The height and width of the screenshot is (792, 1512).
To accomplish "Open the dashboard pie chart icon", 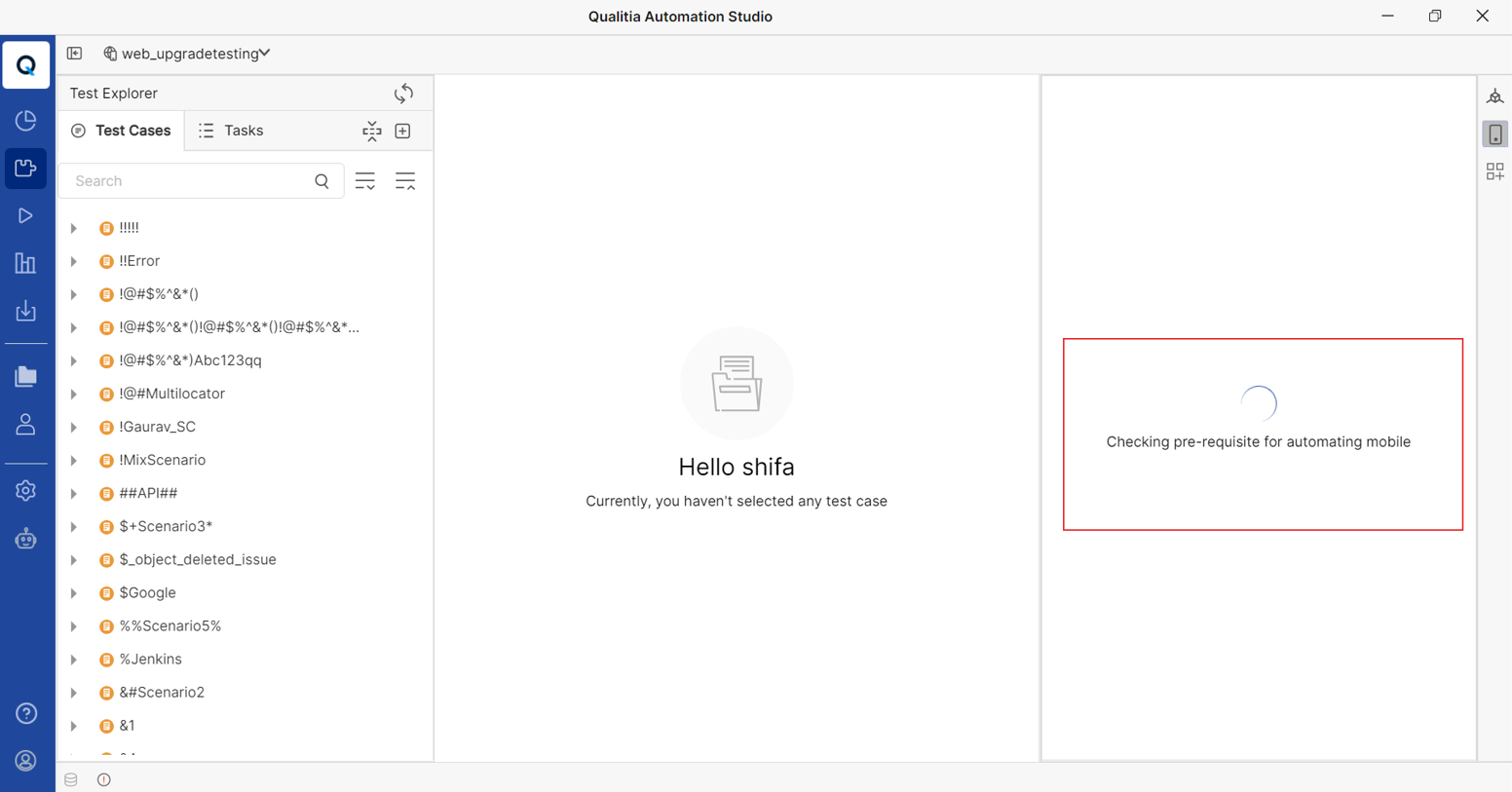I will point(26,121).
